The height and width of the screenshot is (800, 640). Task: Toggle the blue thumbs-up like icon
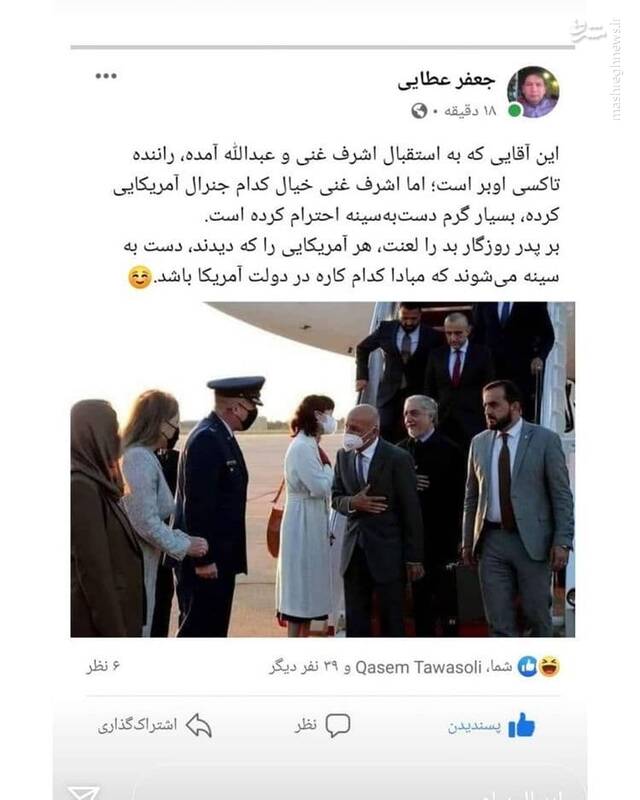pyautogui.click(x=521, y=725)
